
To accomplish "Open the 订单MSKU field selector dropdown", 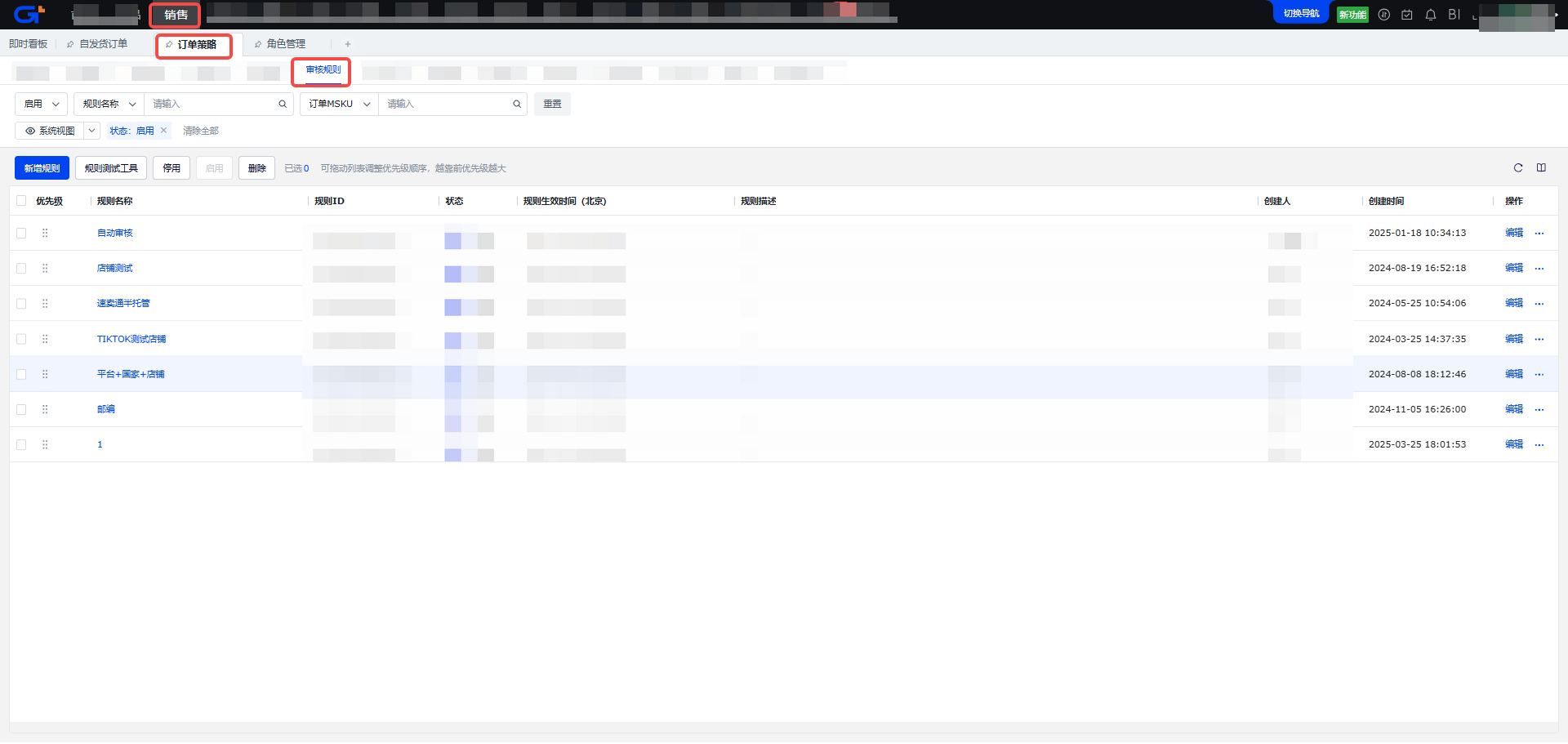I will (340, 104).
